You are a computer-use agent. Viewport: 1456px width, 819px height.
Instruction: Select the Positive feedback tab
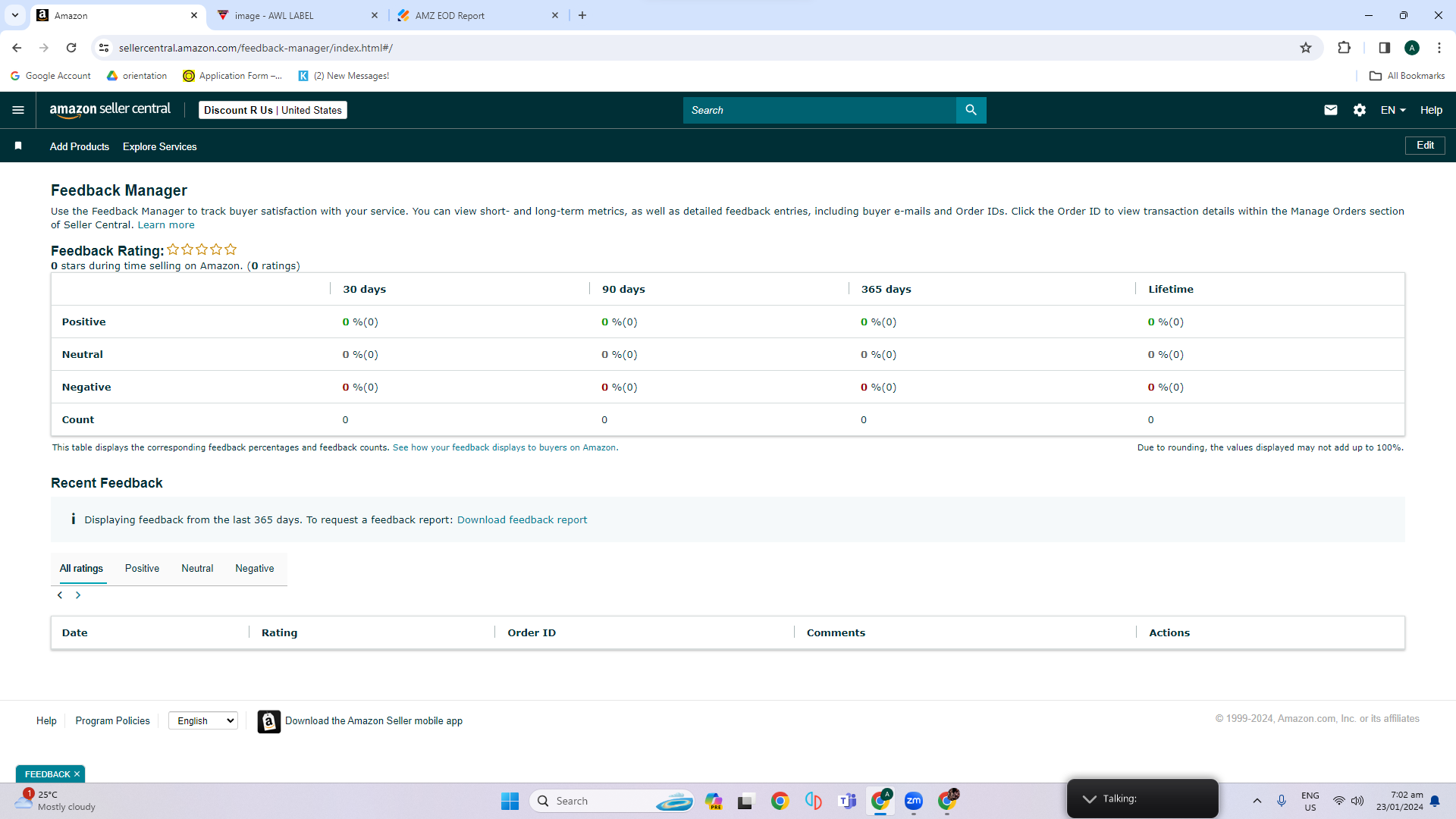tap(142, 568)
